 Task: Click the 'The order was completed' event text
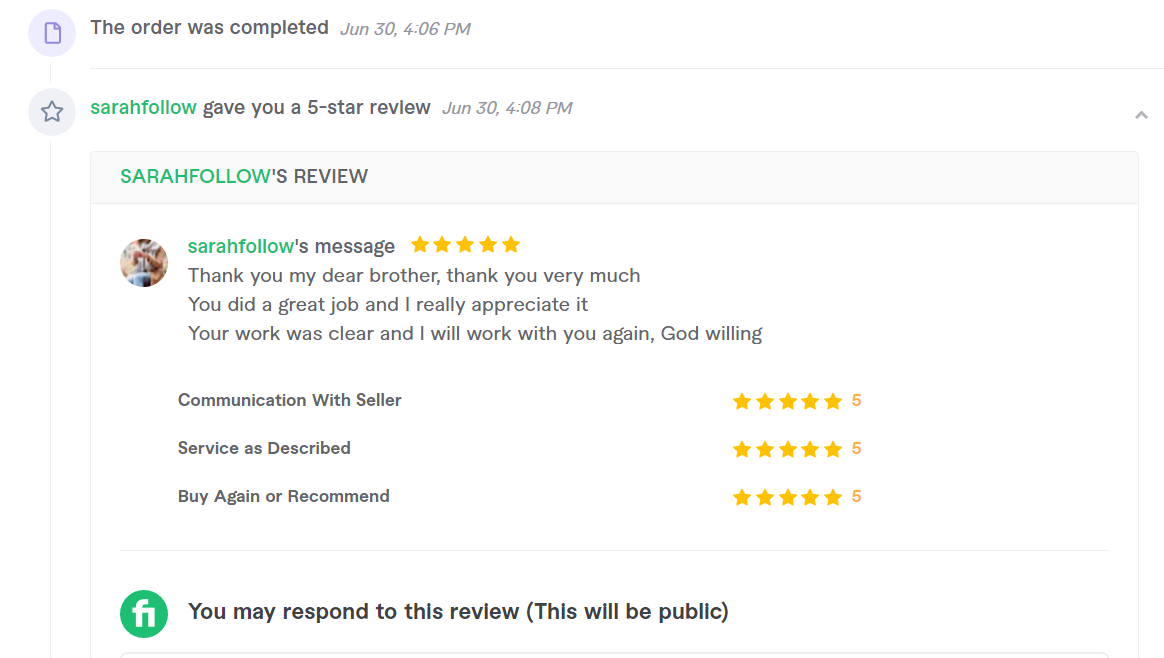(209, 27)
